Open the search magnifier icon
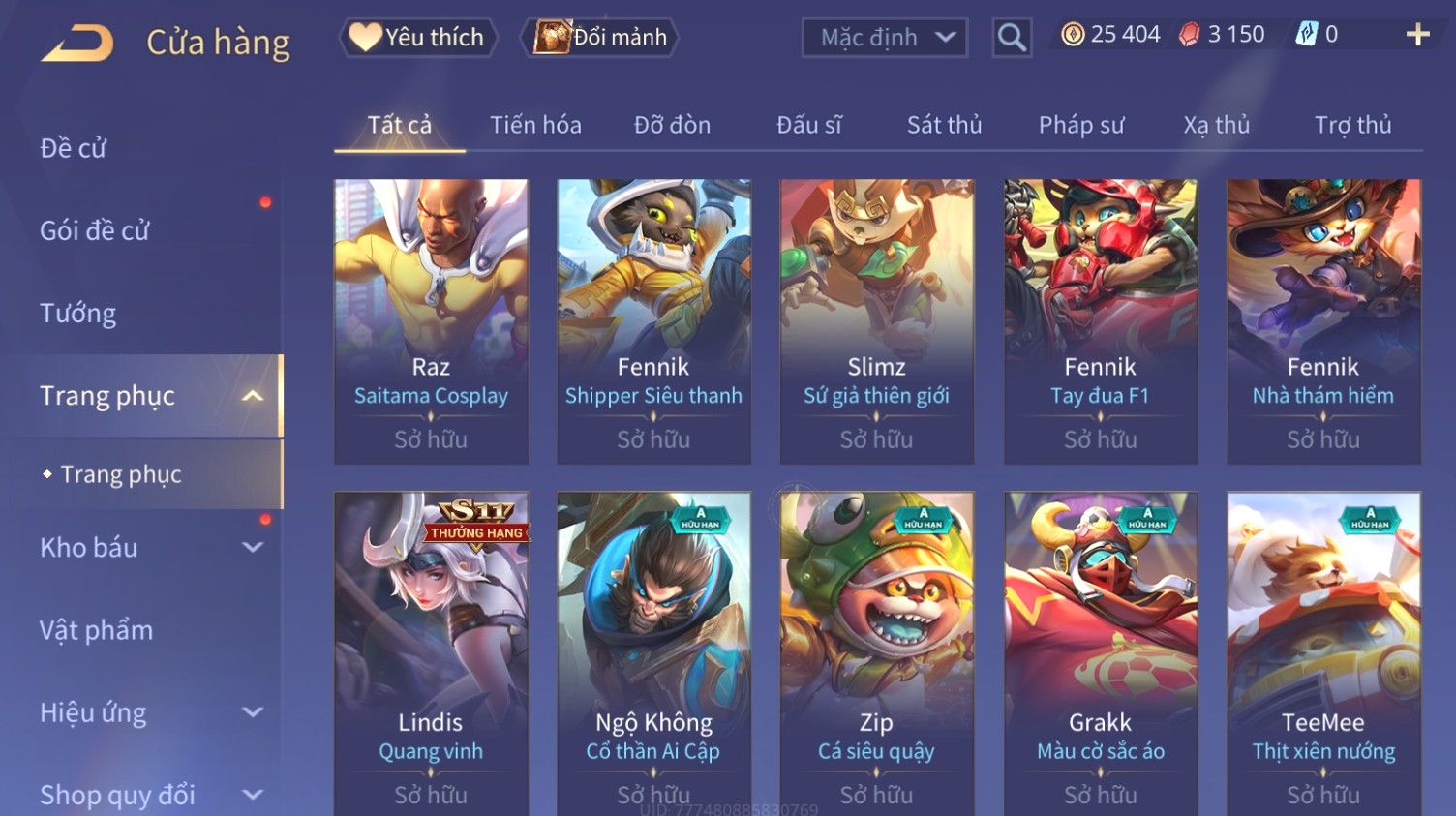The image size is (1456, 816). coord(1012,38)
